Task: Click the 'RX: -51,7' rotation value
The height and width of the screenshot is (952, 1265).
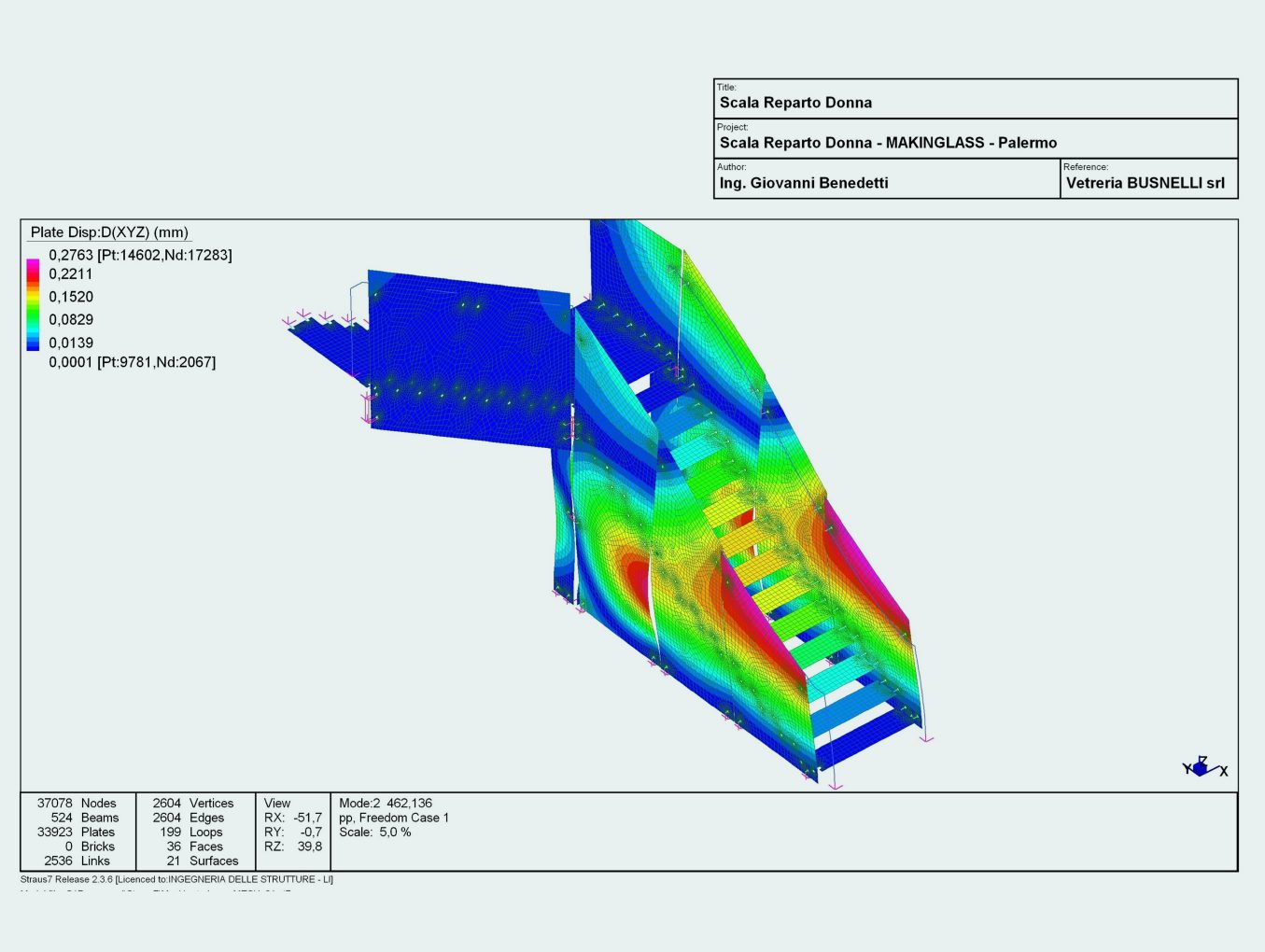Action: click(293, 818)
